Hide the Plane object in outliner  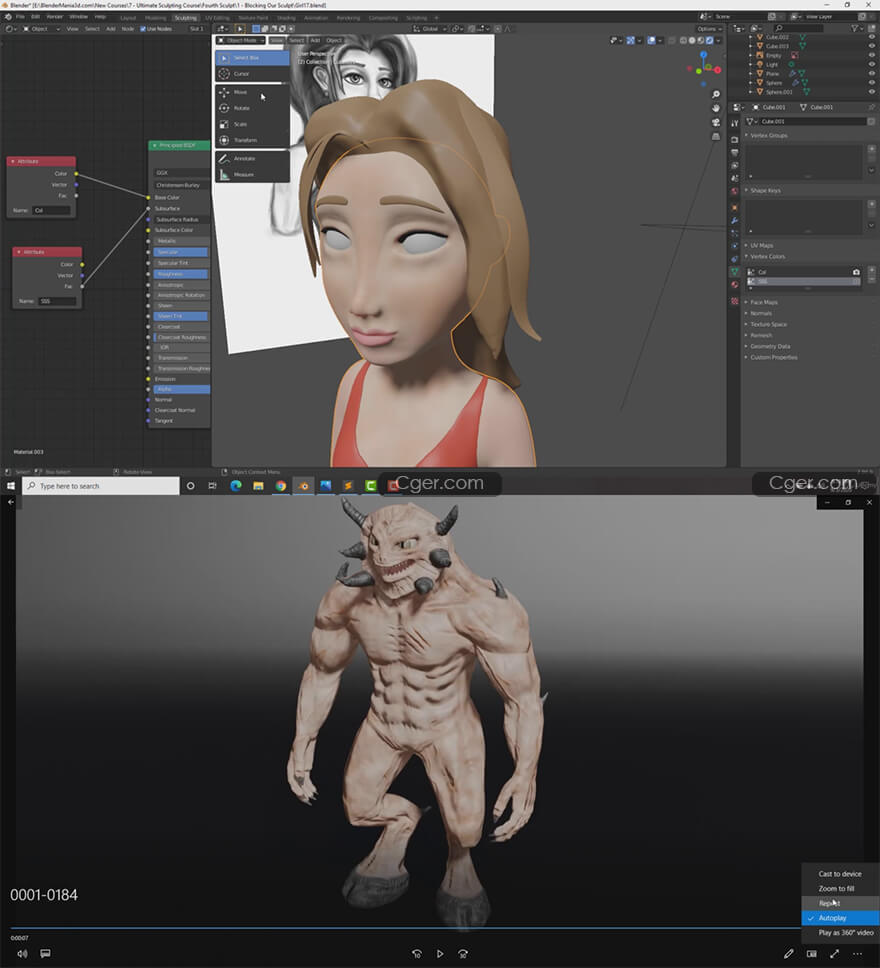click(x=871, y=73)
